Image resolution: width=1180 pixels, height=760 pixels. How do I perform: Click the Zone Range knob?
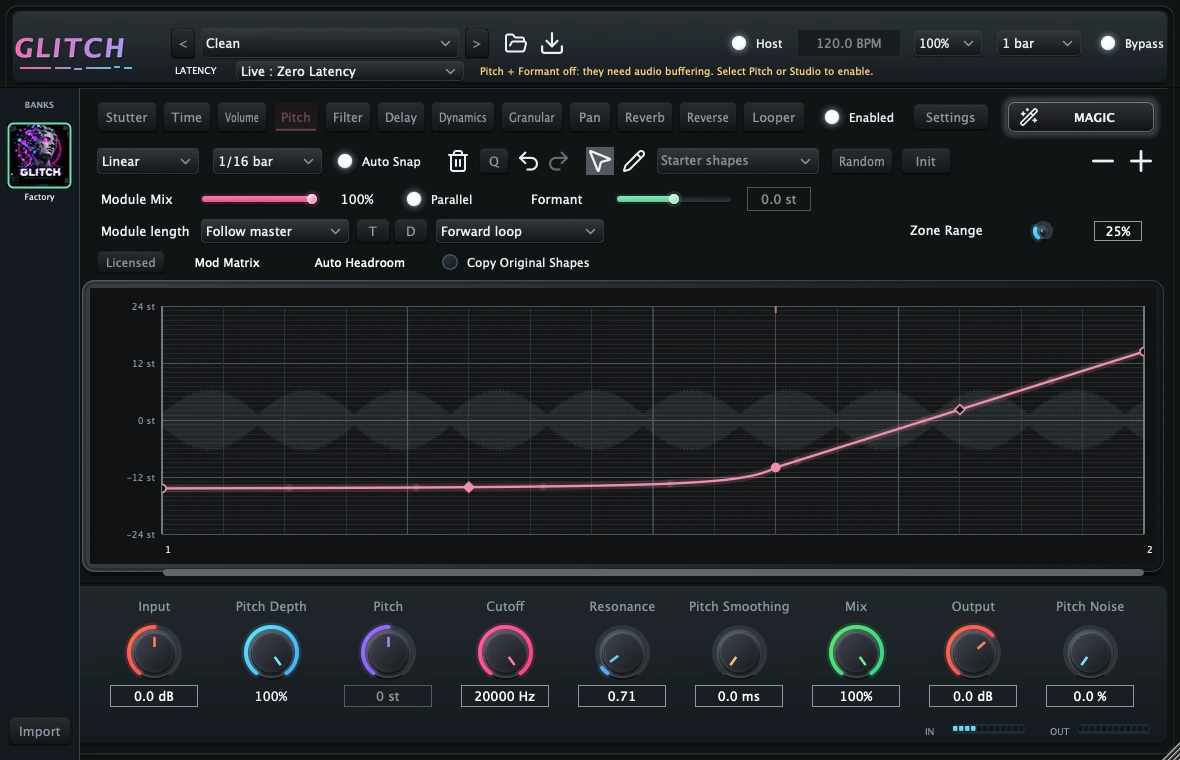coord(1042,231)
